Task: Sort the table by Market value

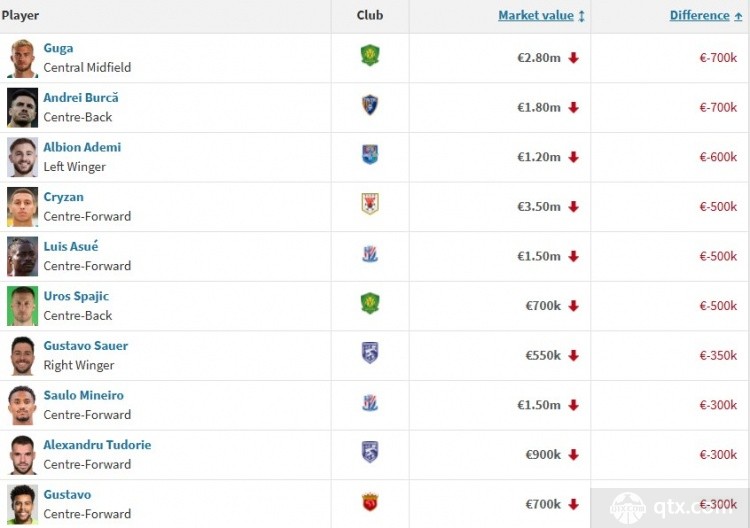Action: (536, 15)
